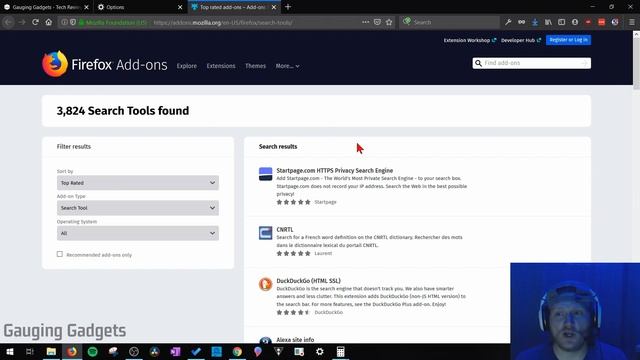
Task: Click the browser back arrow button
Action: click(9, 22)
